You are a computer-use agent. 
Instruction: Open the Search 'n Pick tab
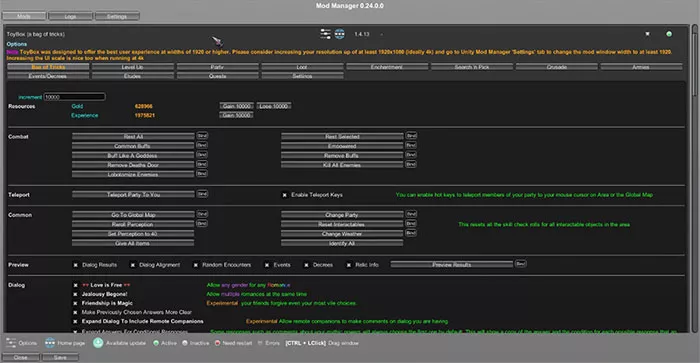pos(472,67)
